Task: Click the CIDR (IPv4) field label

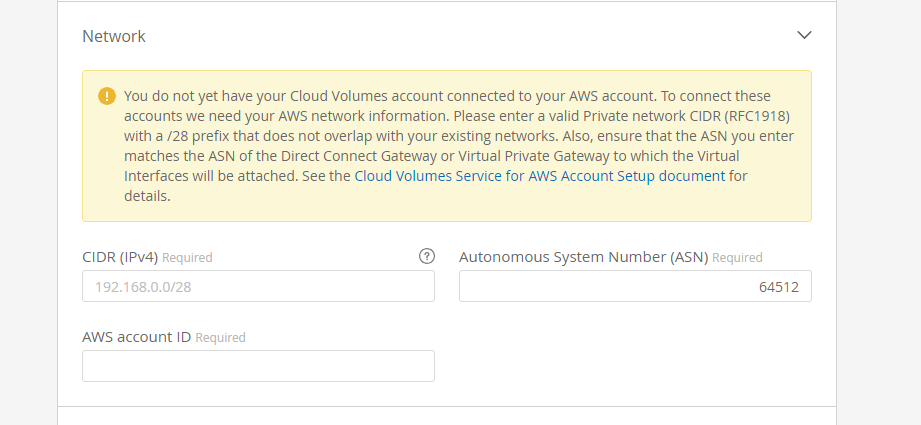Action: coord(119,257)
